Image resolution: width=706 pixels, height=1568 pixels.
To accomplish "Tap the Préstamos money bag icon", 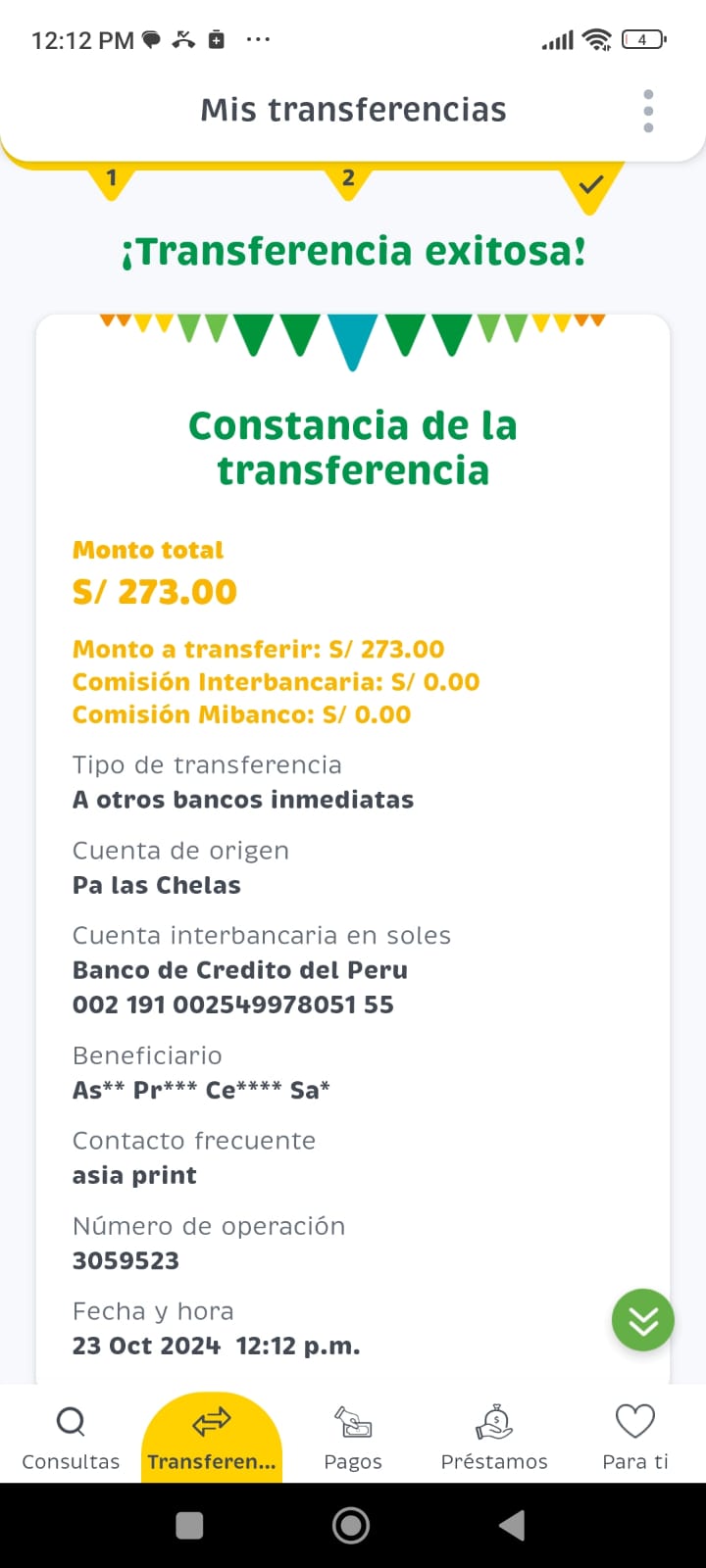I will click(x=494, y=1421).
